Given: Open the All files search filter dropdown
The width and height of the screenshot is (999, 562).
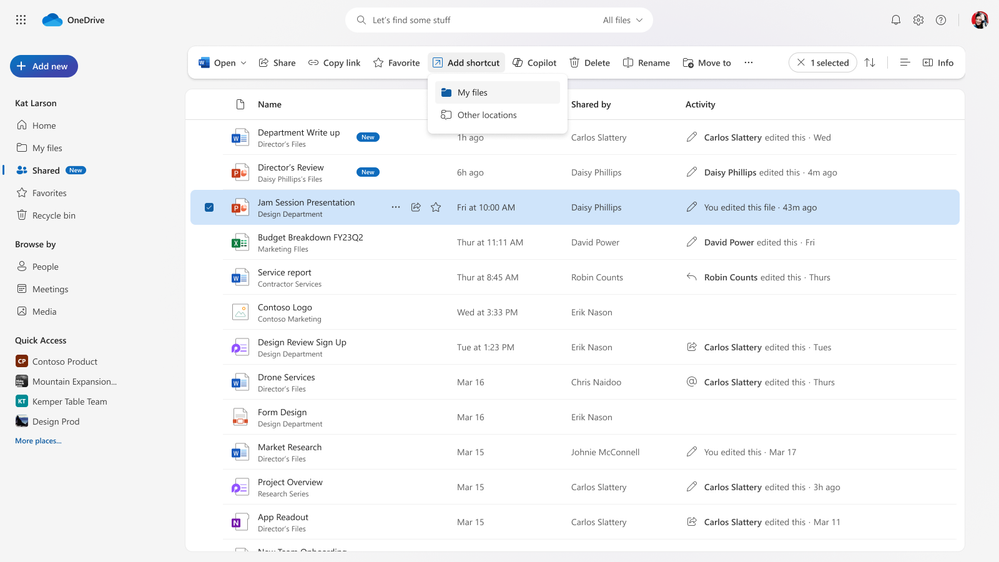Looking at the screenshot, I should [623, 20].
